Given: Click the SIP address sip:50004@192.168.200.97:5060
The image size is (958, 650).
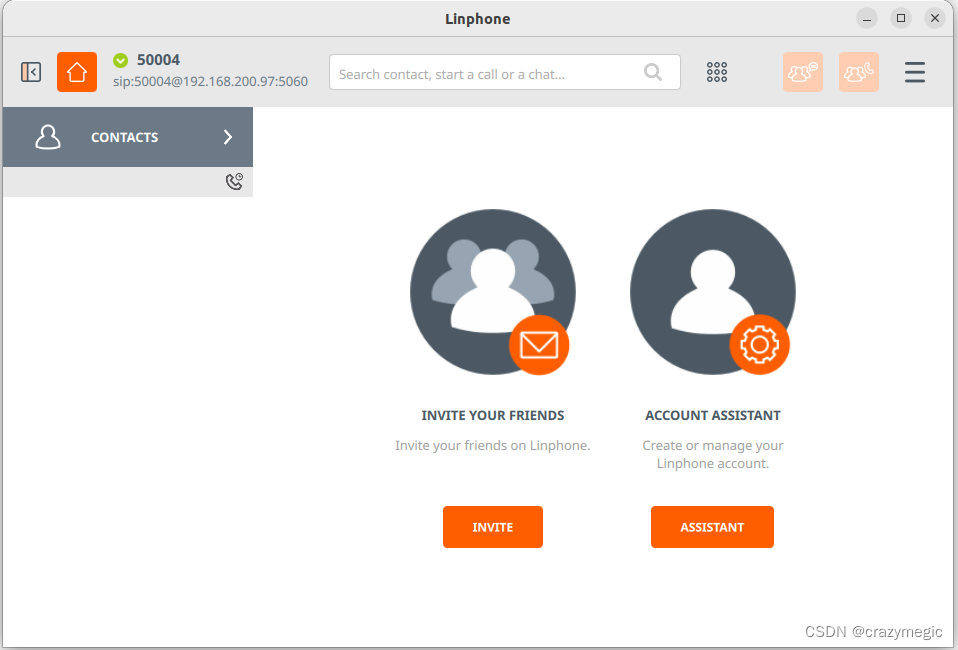Looking at the screenshot, I should click(x=210, y=81).
